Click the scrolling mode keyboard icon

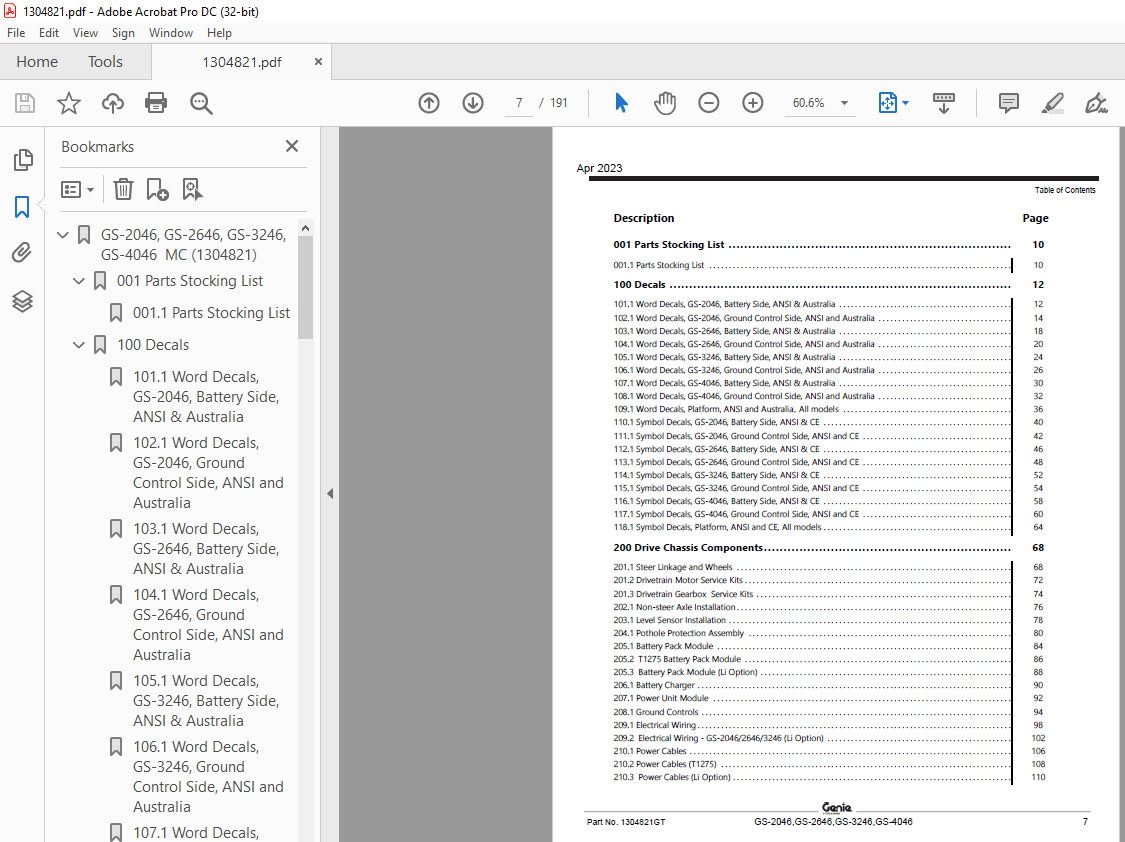coord(943,103)
